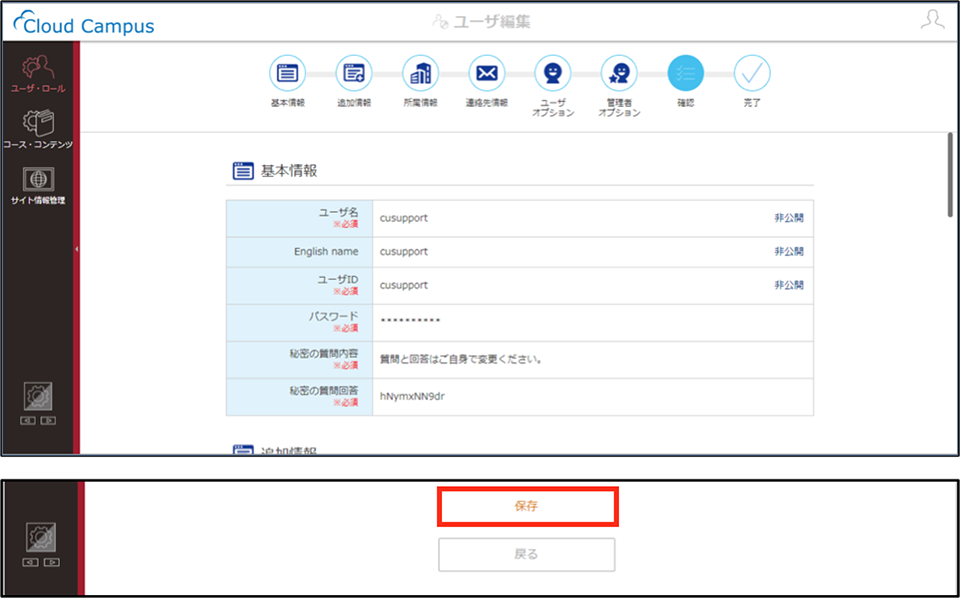This screenshot has width=960, height=598.
Task: Click the 保存 button
Action: click(527, 506)
